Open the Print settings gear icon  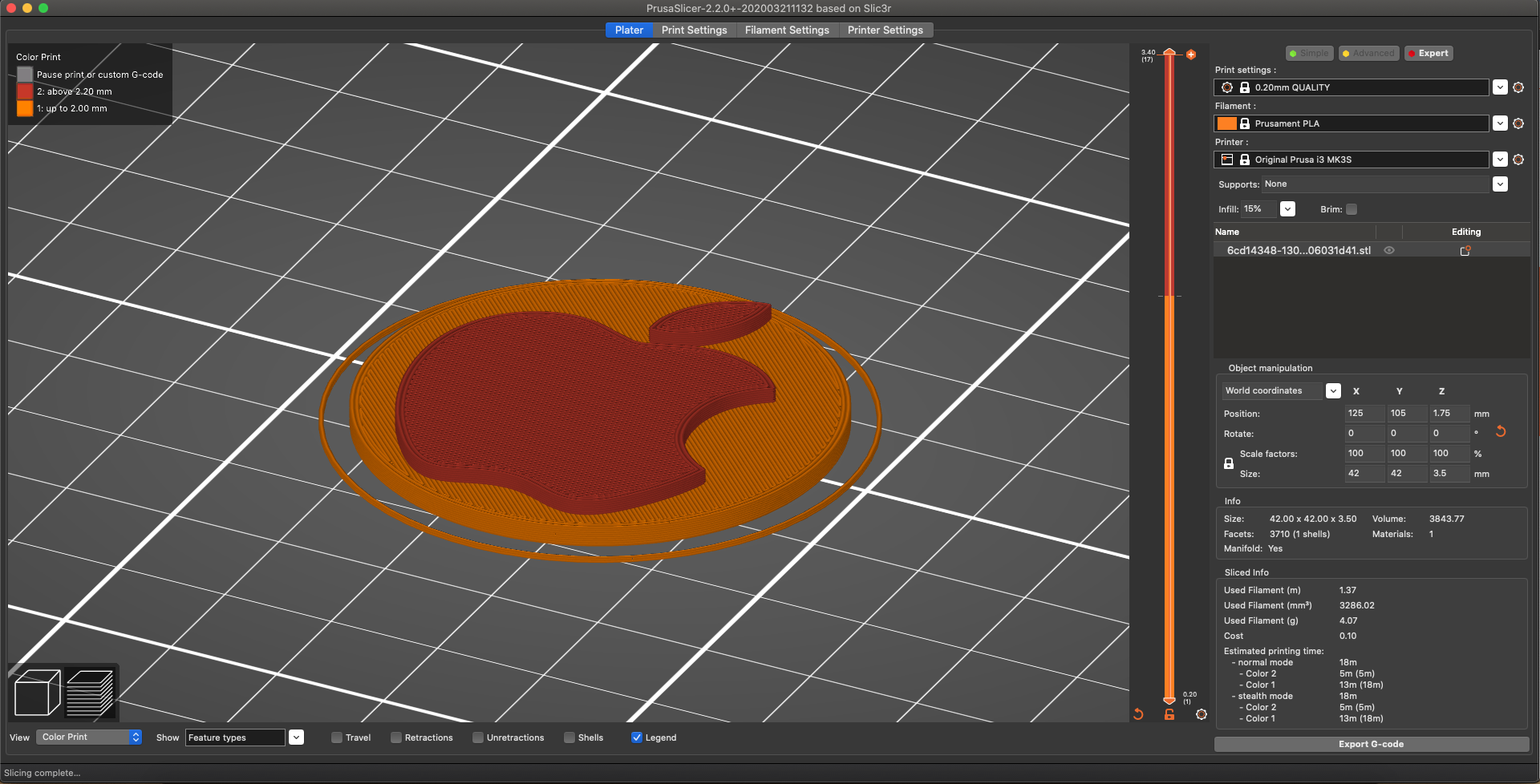1518,87
